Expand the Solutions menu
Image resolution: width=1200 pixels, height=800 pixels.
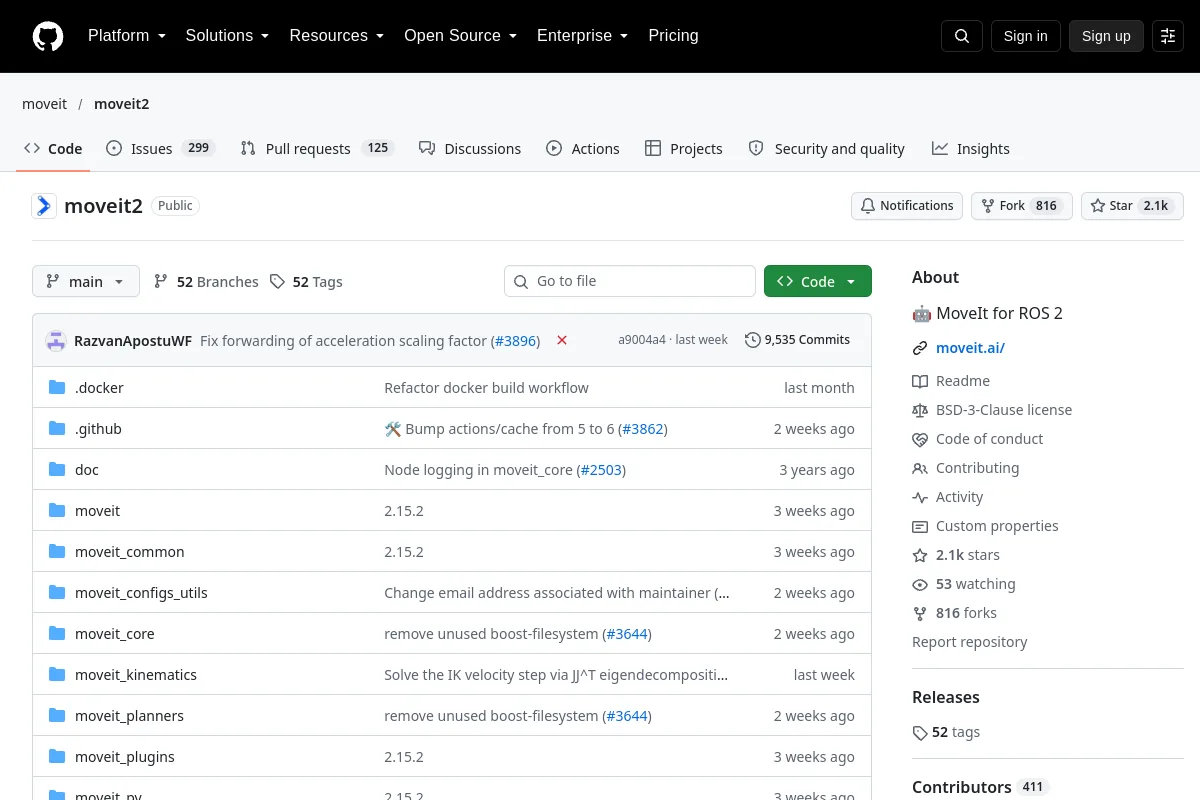pos(228,35)
